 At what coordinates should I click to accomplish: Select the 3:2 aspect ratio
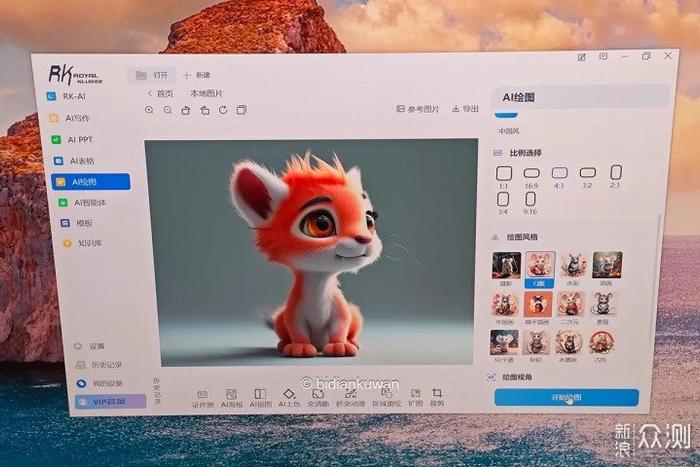[588, 177]
